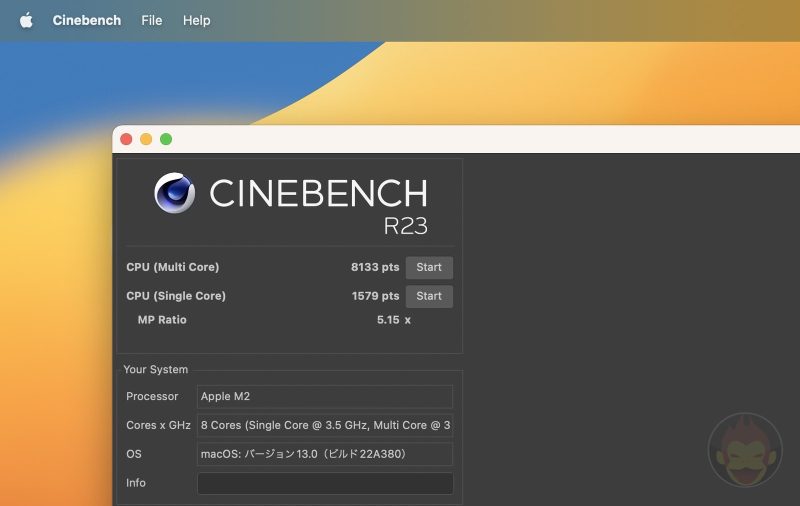The image size is (800, 506).
Task: Click the Processor field showing Apple M2
Action: pos(325,396)
